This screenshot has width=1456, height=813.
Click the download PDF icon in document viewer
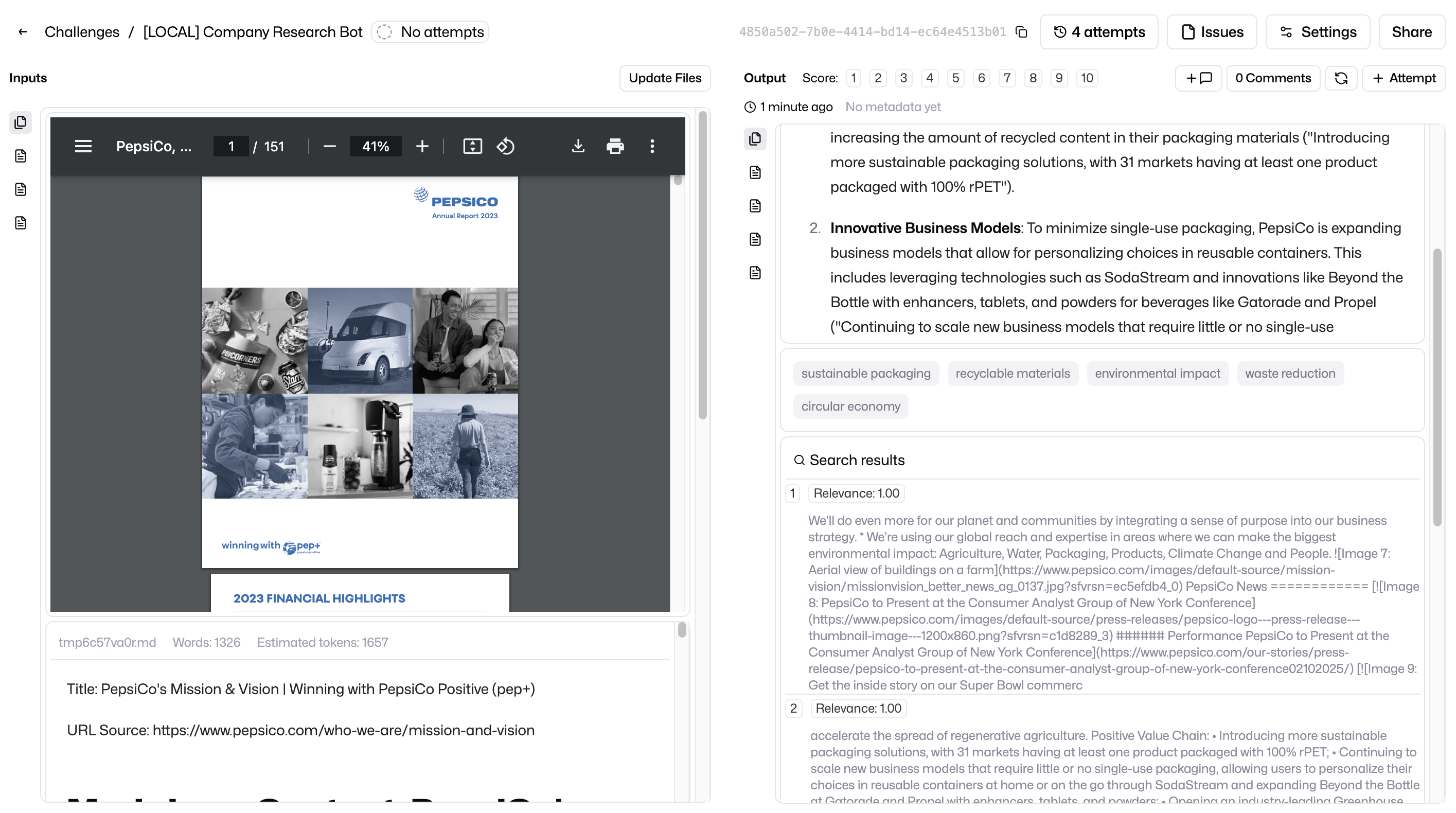click(x=577, y=147)
